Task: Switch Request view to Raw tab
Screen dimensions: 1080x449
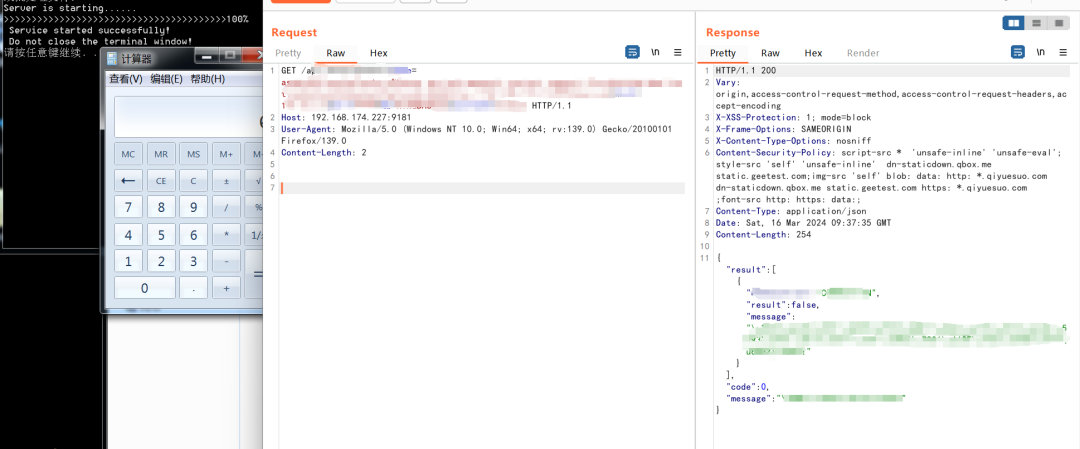Action: (335, 53)
